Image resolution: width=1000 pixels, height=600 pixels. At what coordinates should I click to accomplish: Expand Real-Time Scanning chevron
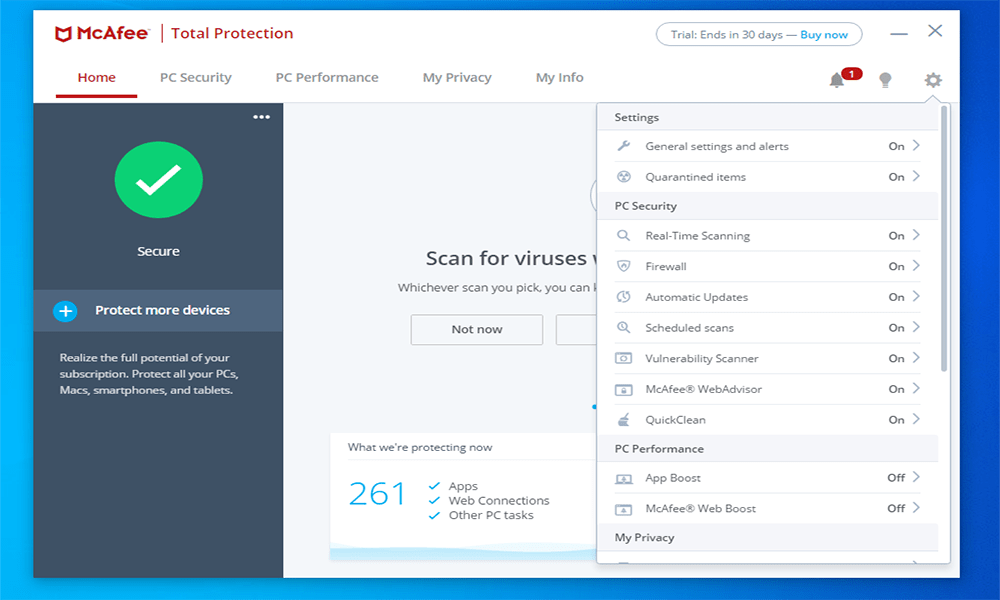916,235
